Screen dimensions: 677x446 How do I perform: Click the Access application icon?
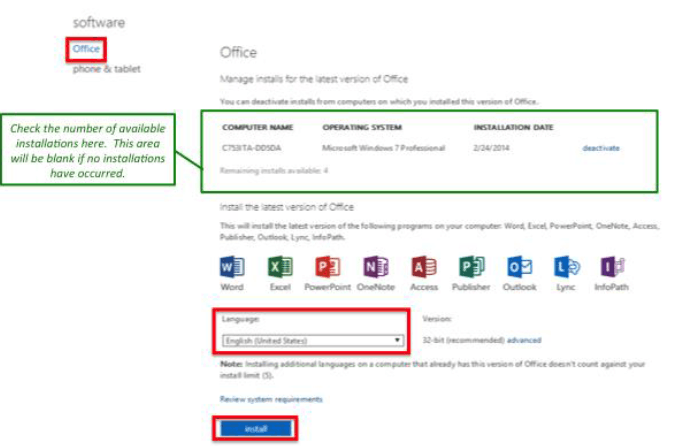[423, 267]
